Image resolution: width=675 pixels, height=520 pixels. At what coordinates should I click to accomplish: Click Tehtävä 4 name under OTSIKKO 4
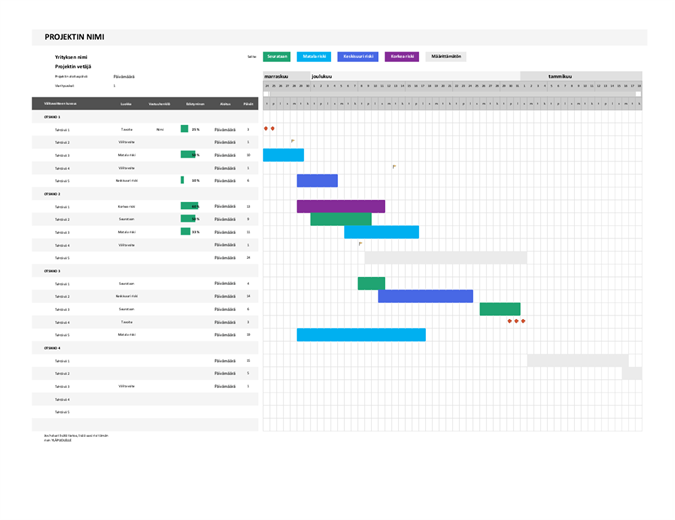tap(62, 399)
